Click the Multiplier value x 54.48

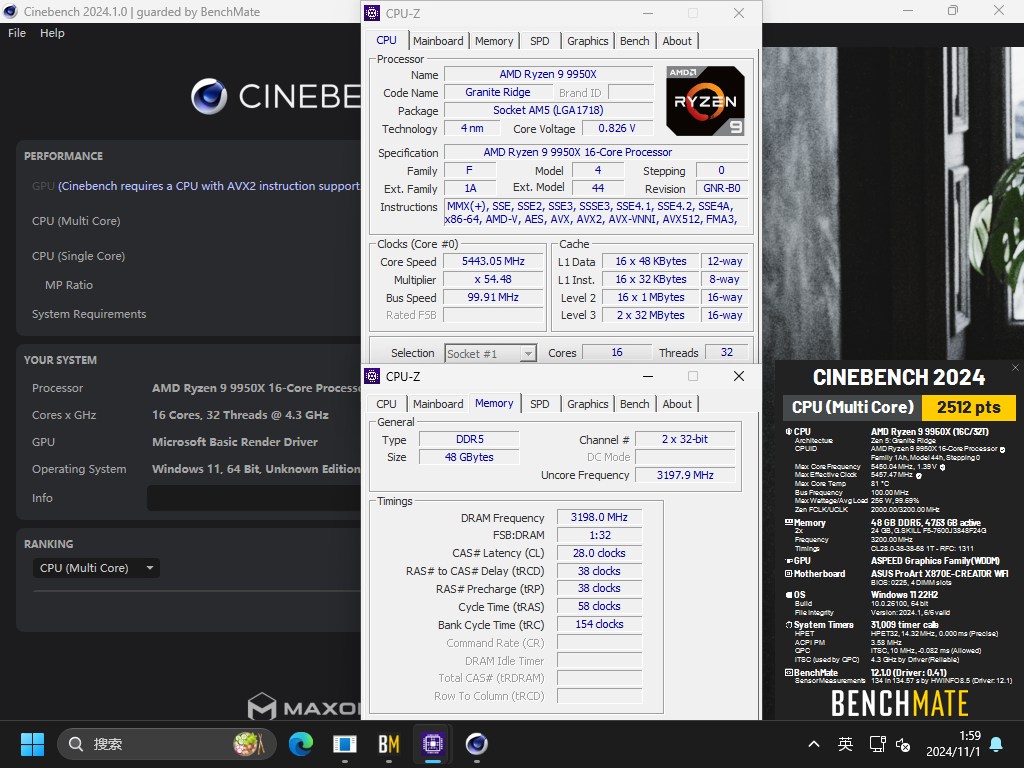click(x=493, y=279)
